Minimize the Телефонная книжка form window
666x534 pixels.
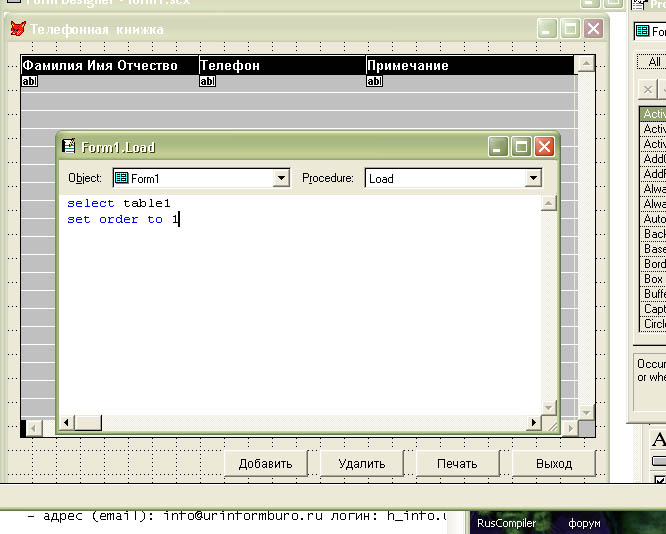click(x=547, y=29)
